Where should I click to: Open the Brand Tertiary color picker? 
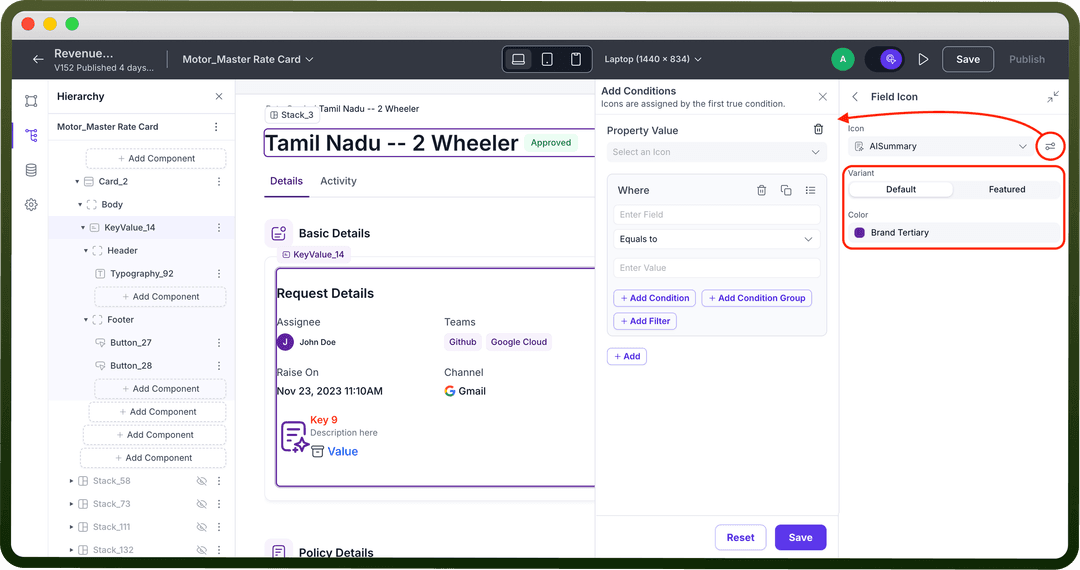[x=954, y=233]
